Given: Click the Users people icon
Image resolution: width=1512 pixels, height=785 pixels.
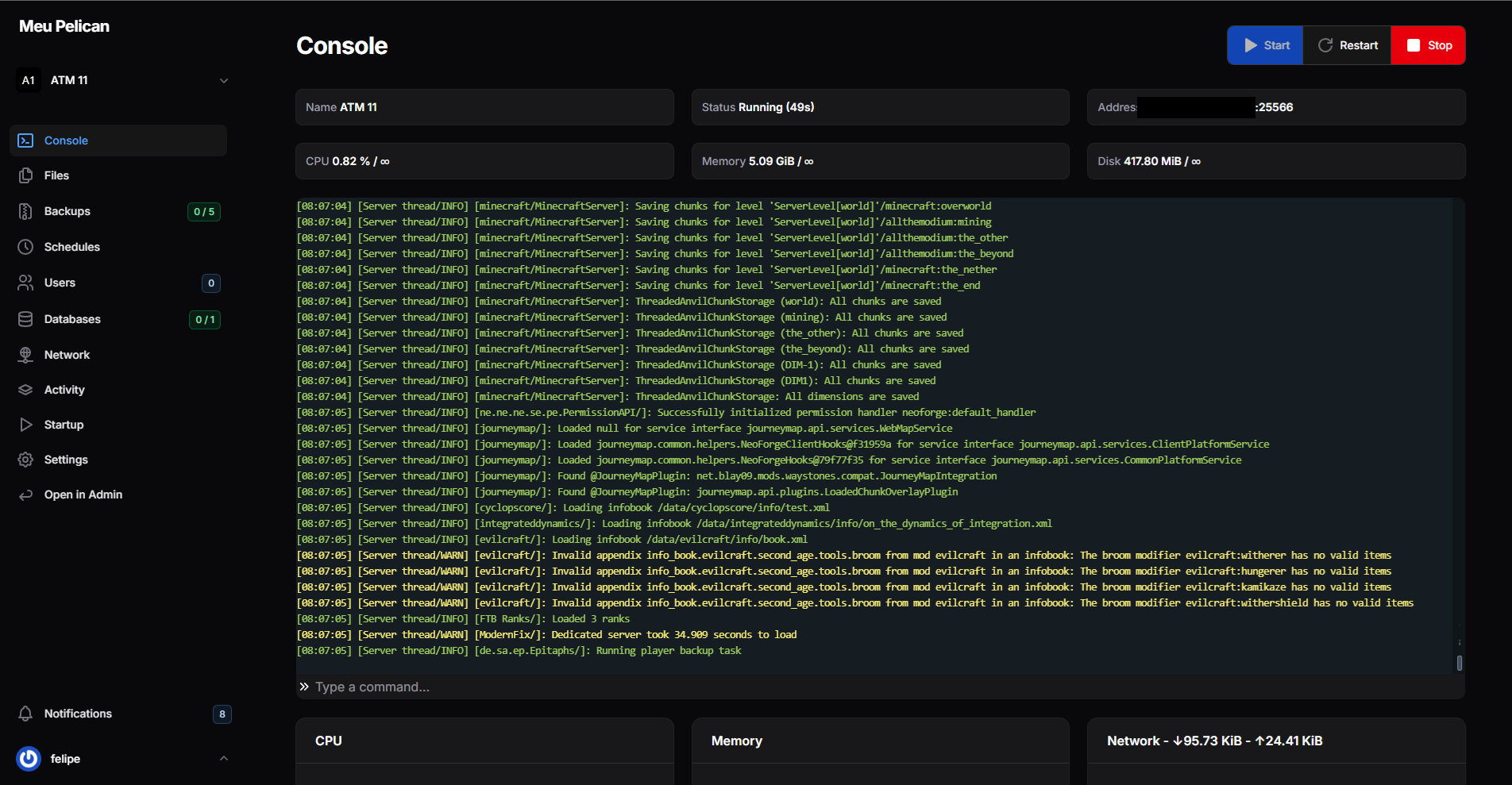Looking at the screenshot, I should (x=25, y=283).
